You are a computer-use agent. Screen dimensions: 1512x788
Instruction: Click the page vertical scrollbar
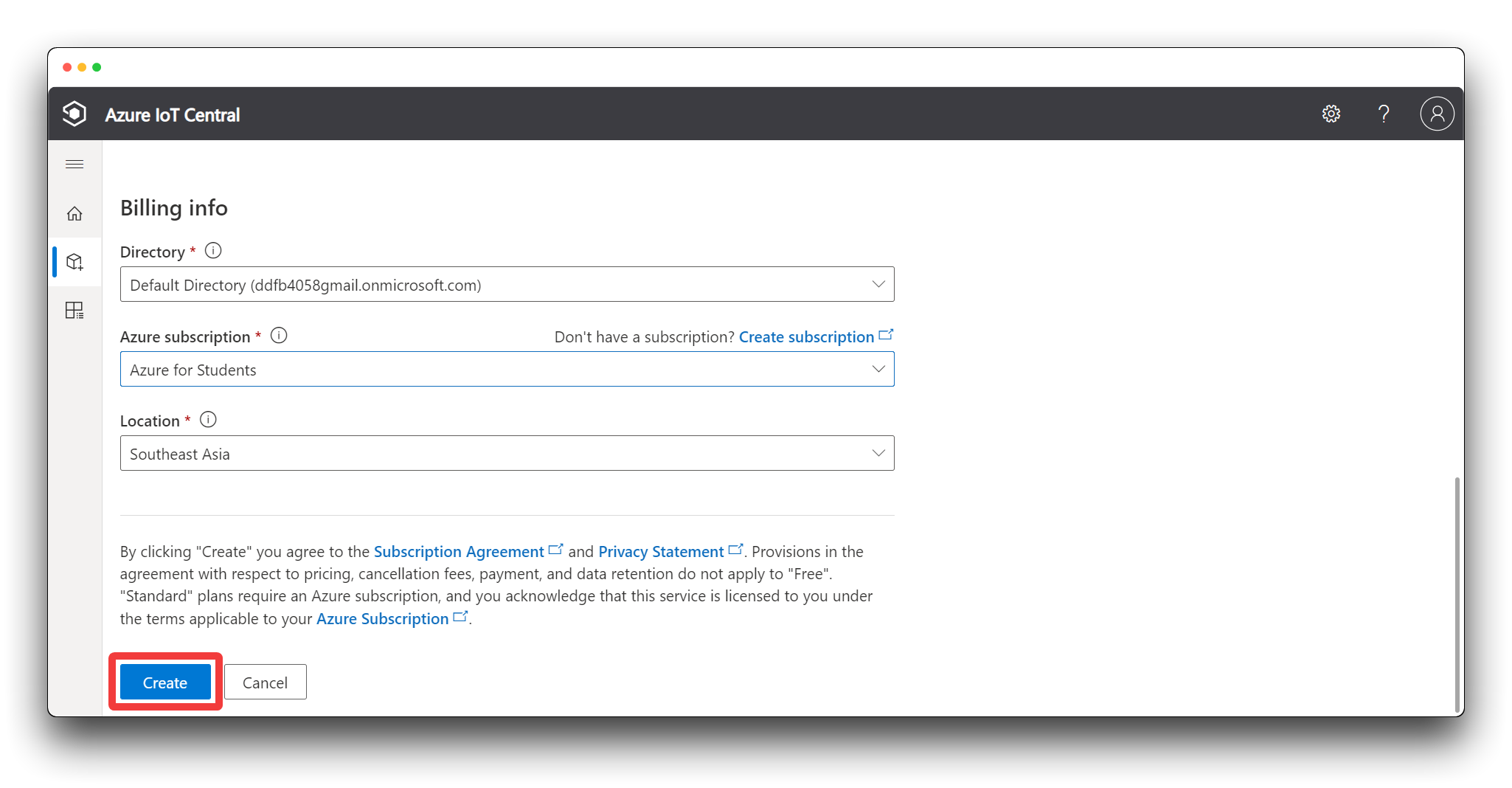[1457, 595]
